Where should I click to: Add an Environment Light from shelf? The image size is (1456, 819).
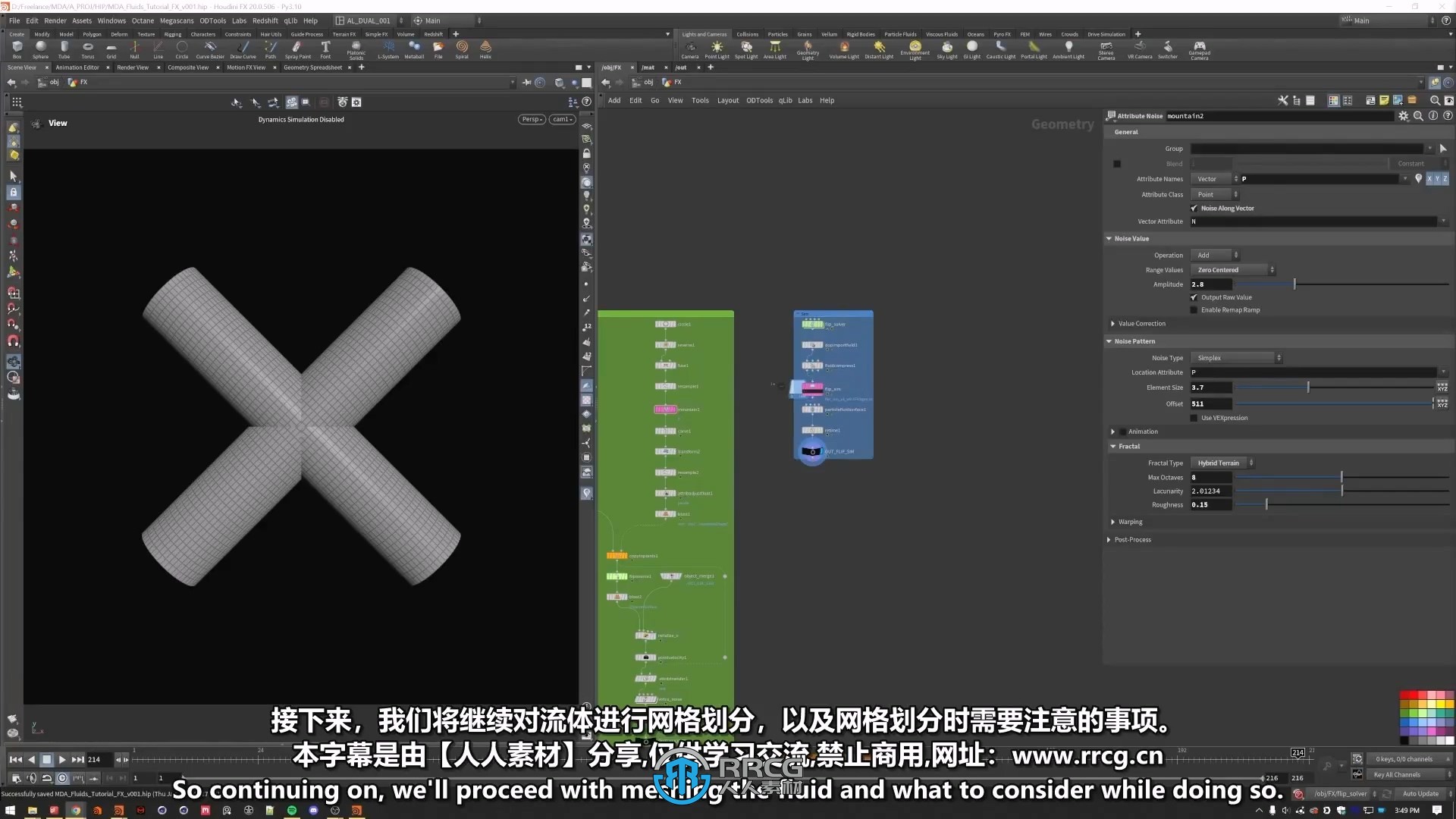coord(915,50)
